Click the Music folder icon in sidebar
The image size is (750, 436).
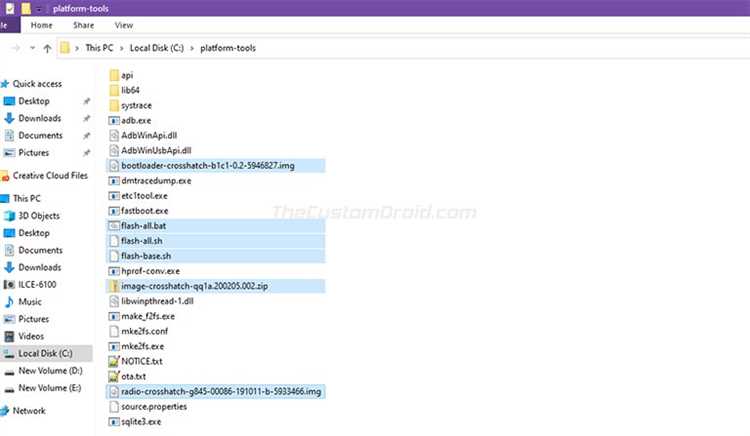[10, 301]
